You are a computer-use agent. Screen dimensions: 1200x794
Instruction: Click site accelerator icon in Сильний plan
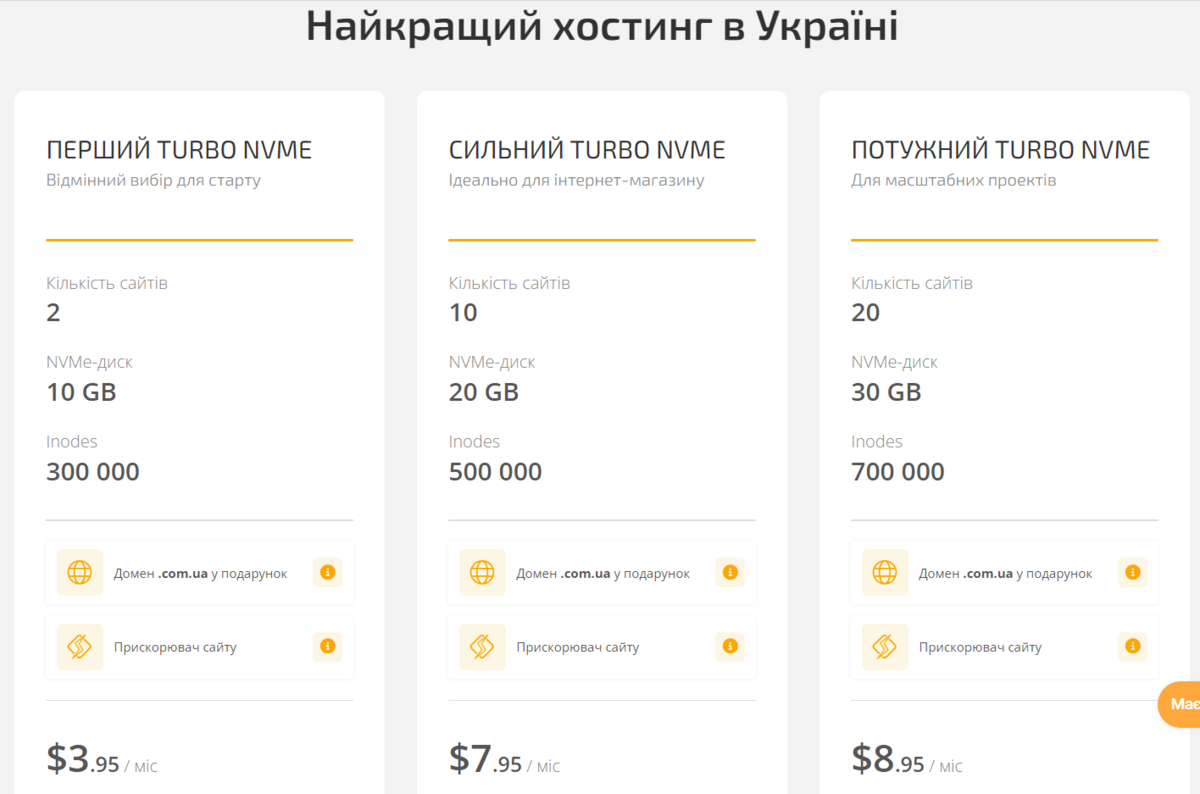[482, 647]
